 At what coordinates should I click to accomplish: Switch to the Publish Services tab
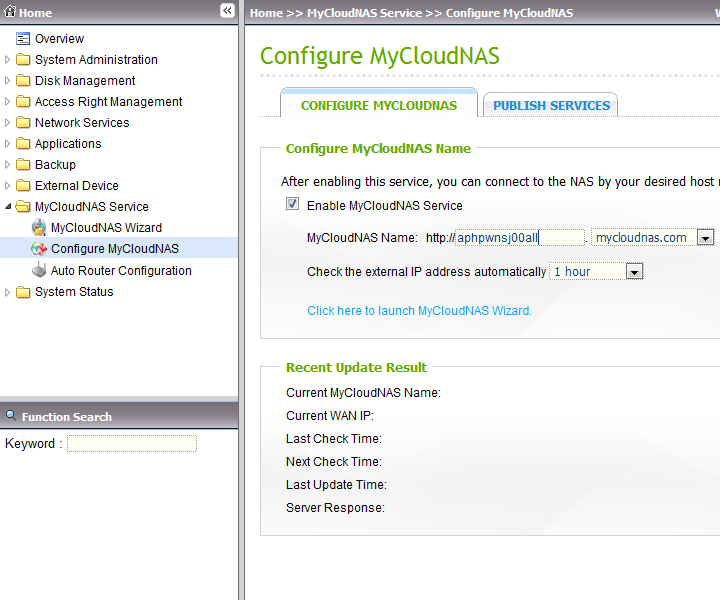tap(551, 105)
